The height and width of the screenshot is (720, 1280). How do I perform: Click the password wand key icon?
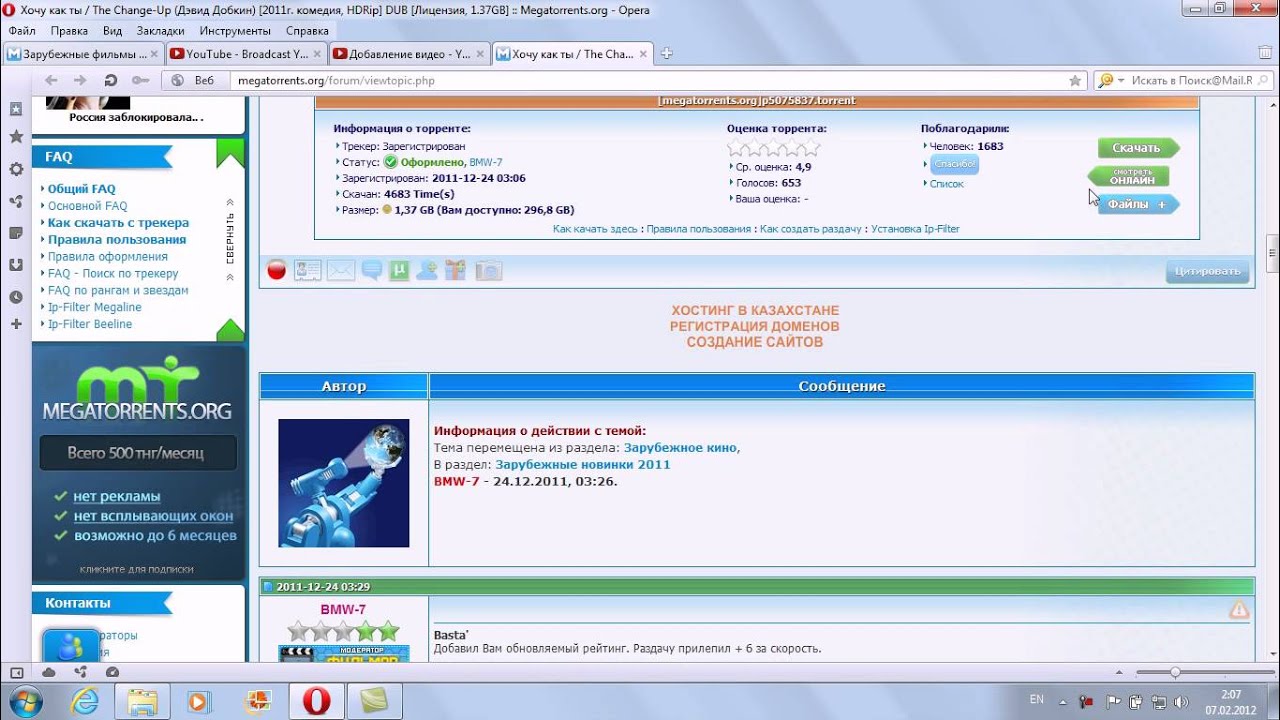pos(141,80)
